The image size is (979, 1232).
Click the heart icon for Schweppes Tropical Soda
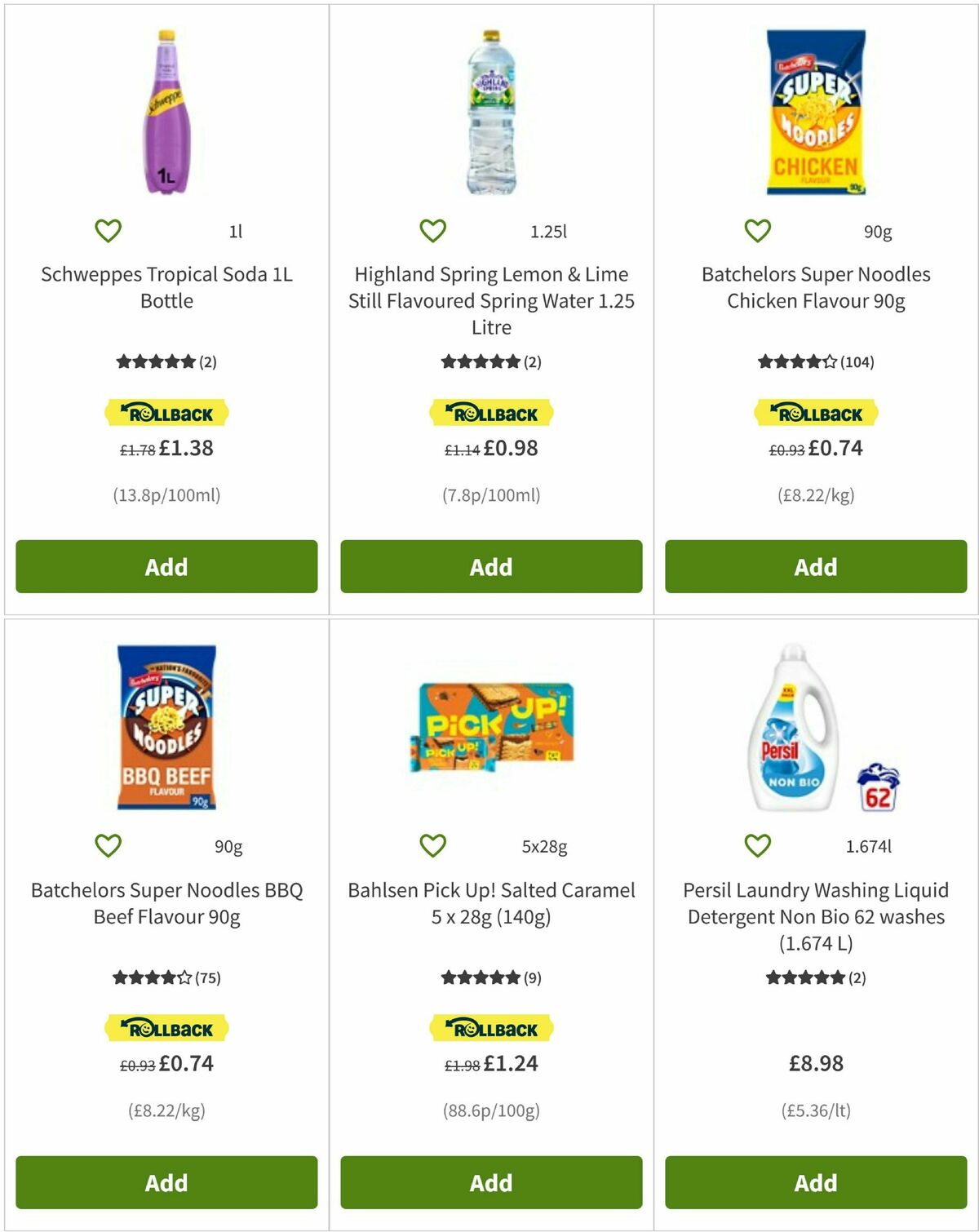[109, 229]
